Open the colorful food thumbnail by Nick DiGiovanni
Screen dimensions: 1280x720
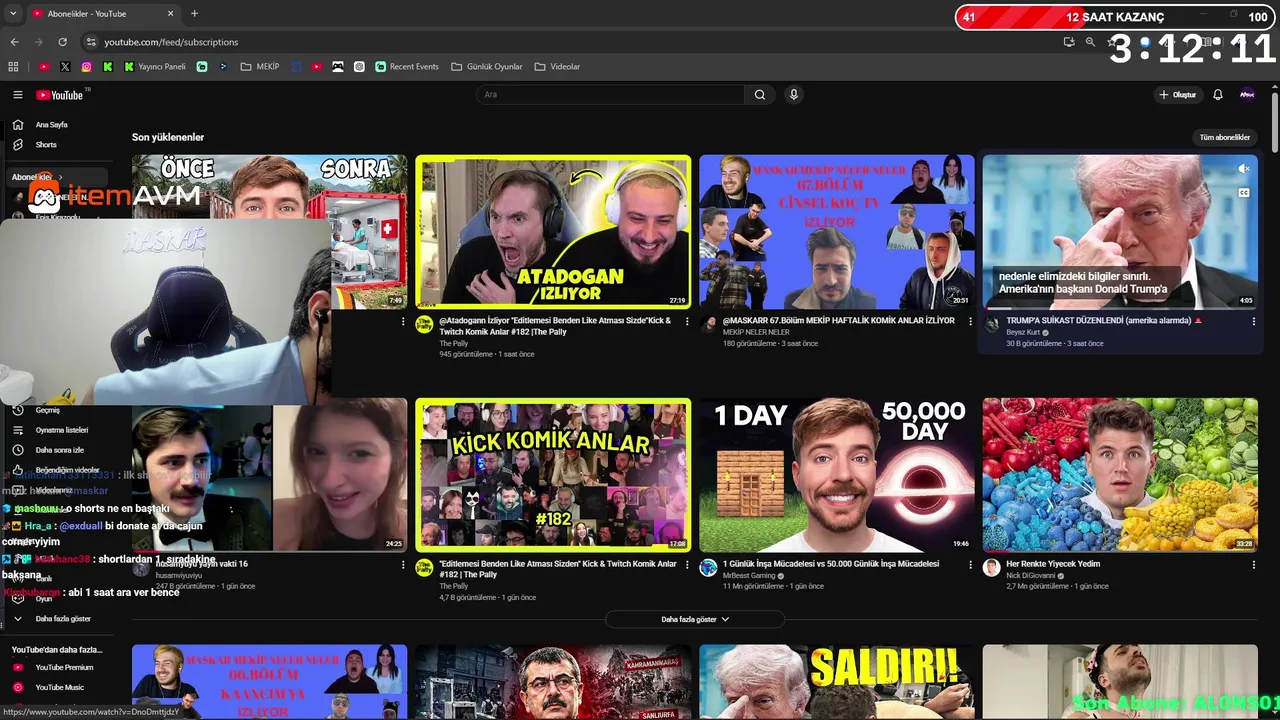pyautogui.click(x=1120, y=475)
